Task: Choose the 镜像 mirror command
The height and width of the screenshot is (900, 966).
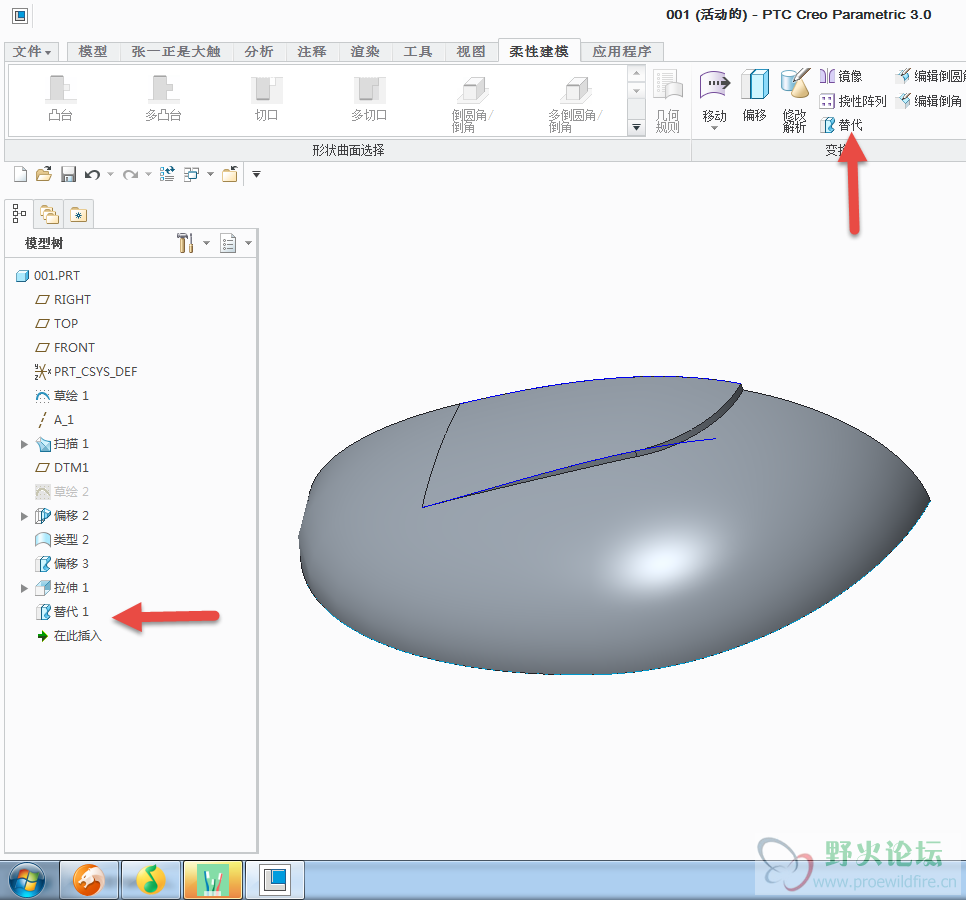Action: [x=841, y=76]
